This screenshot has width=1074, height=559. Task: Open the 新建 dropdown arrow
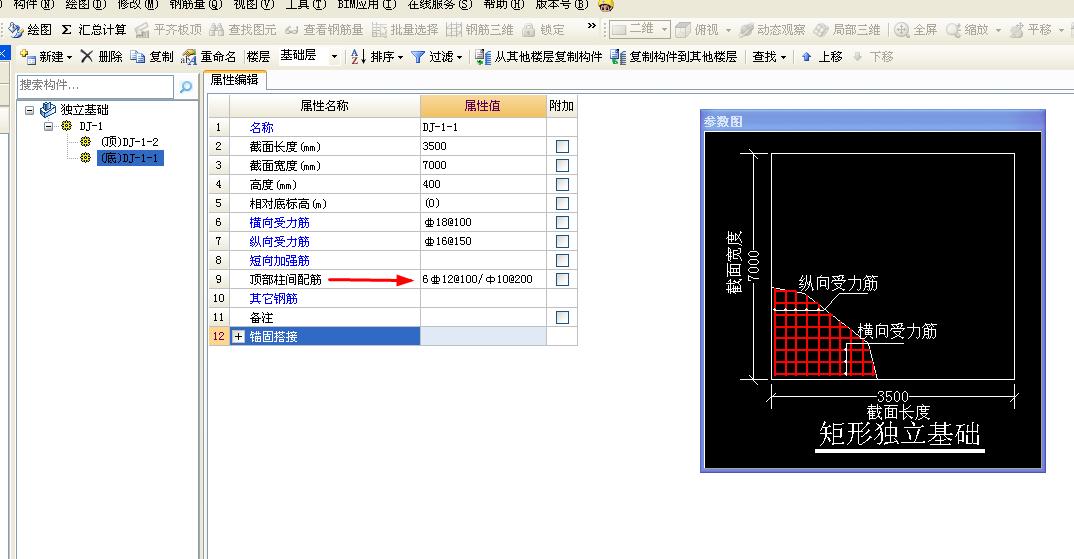70,57
